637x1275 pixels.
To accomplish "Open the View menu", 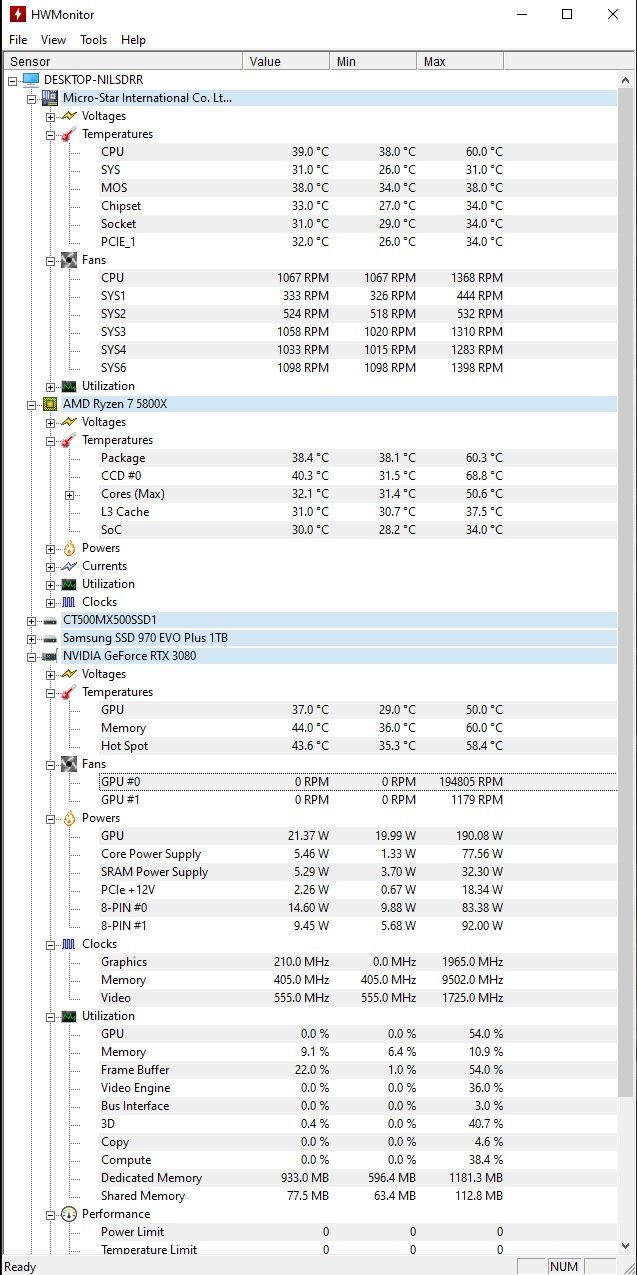I will point(53,40).
